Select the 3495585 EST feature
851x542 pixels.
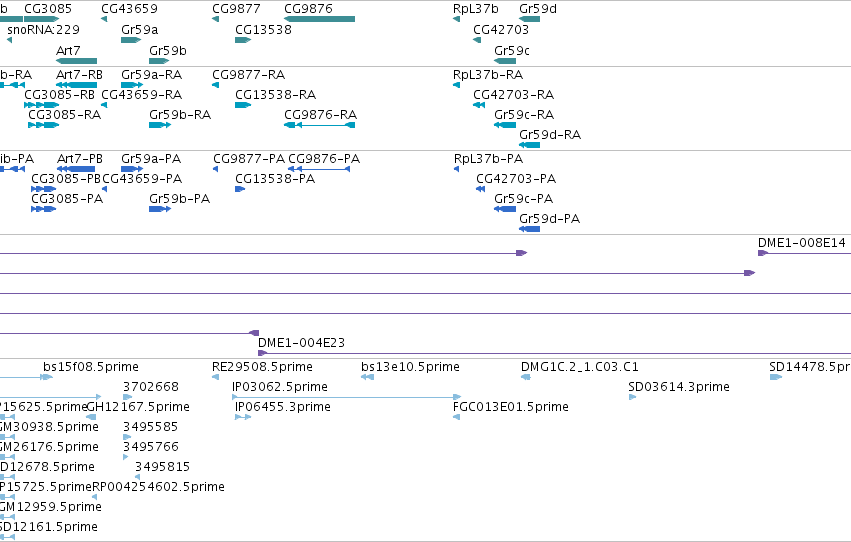[x=128, y=437]
